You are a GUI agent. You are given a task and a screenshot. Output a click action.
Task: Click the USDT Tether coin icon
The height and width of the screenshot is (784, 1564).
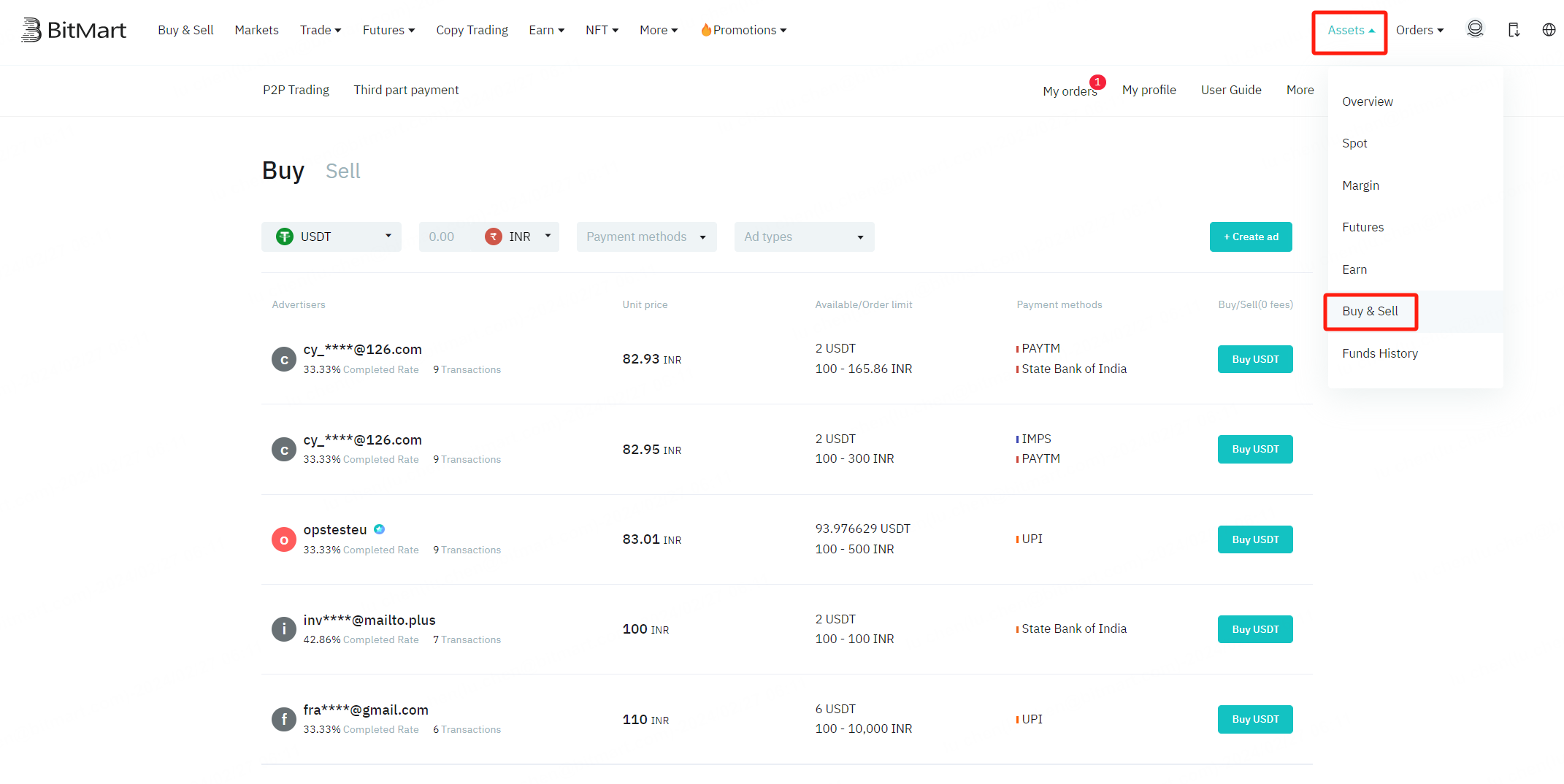click(285, 237)
